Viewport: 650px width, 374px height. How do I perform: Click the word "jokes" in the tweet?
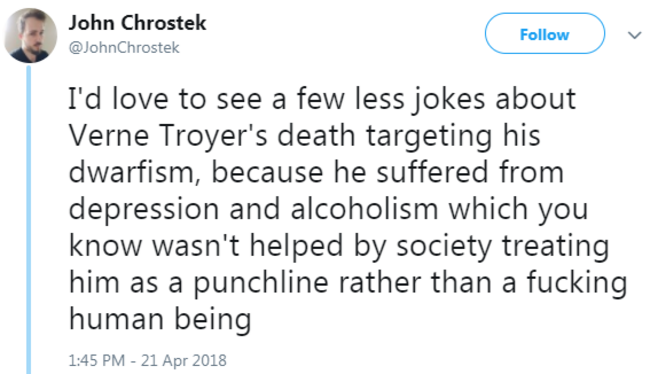[x=448, y=100]
